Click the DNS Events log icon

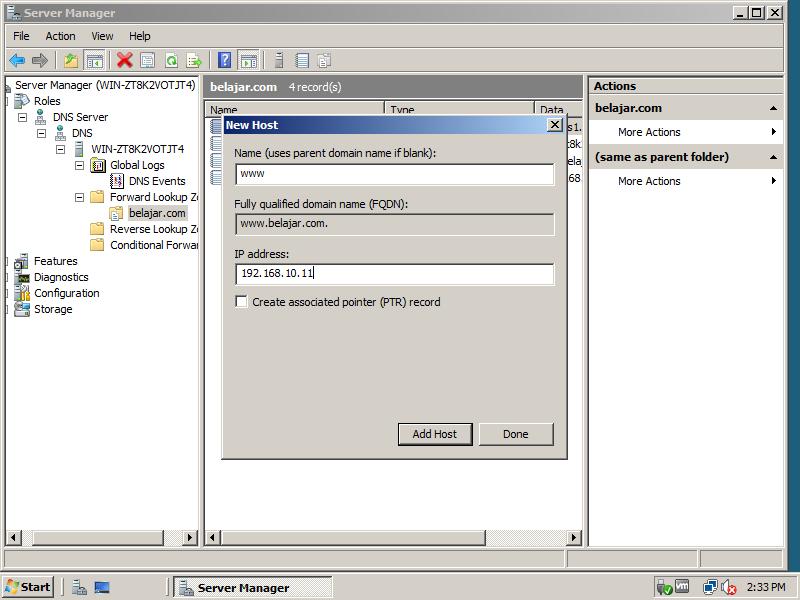point(117,181)
